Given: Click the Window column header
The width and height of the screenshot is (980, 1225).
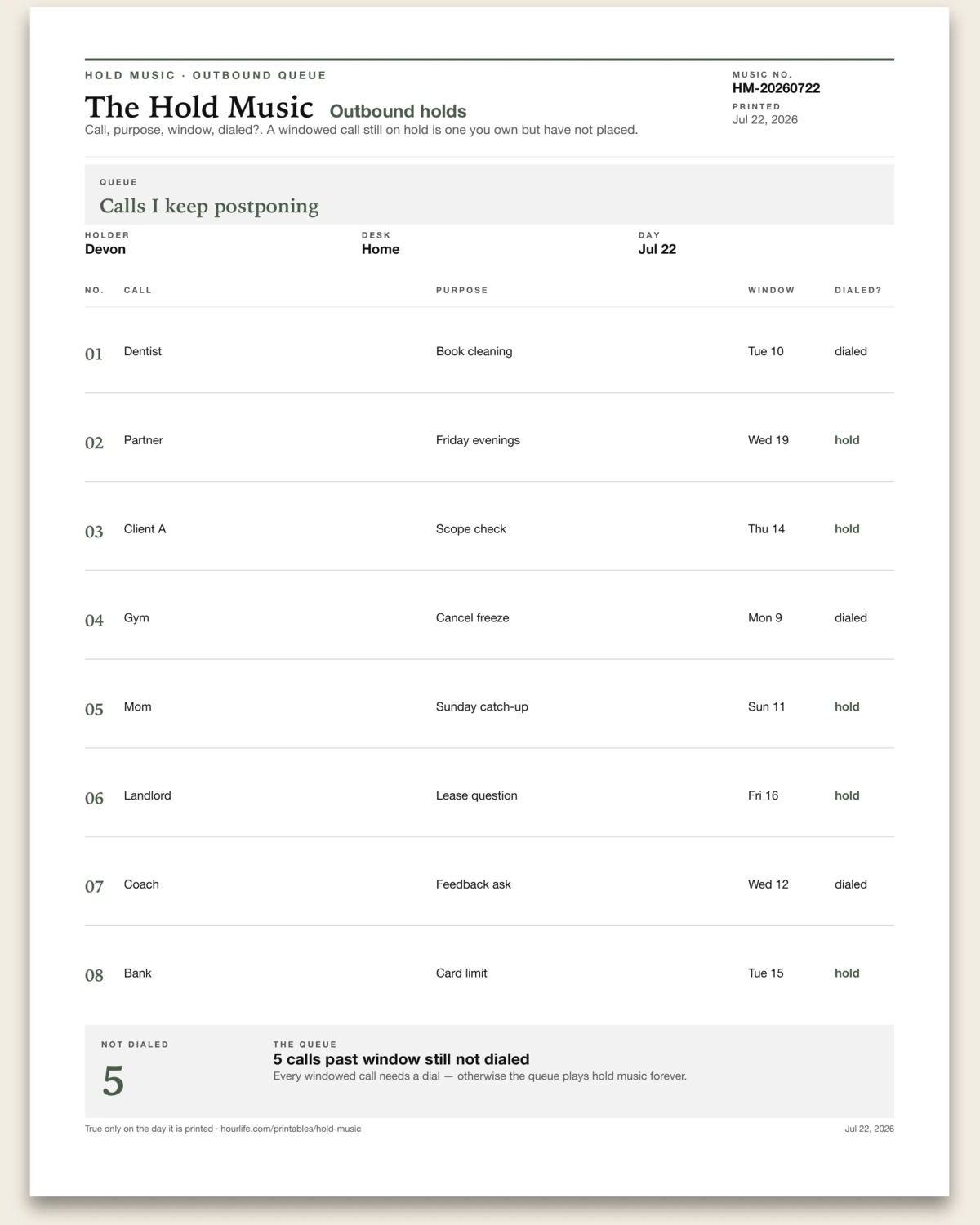Looking at the screenshot, I should point(771,290).
